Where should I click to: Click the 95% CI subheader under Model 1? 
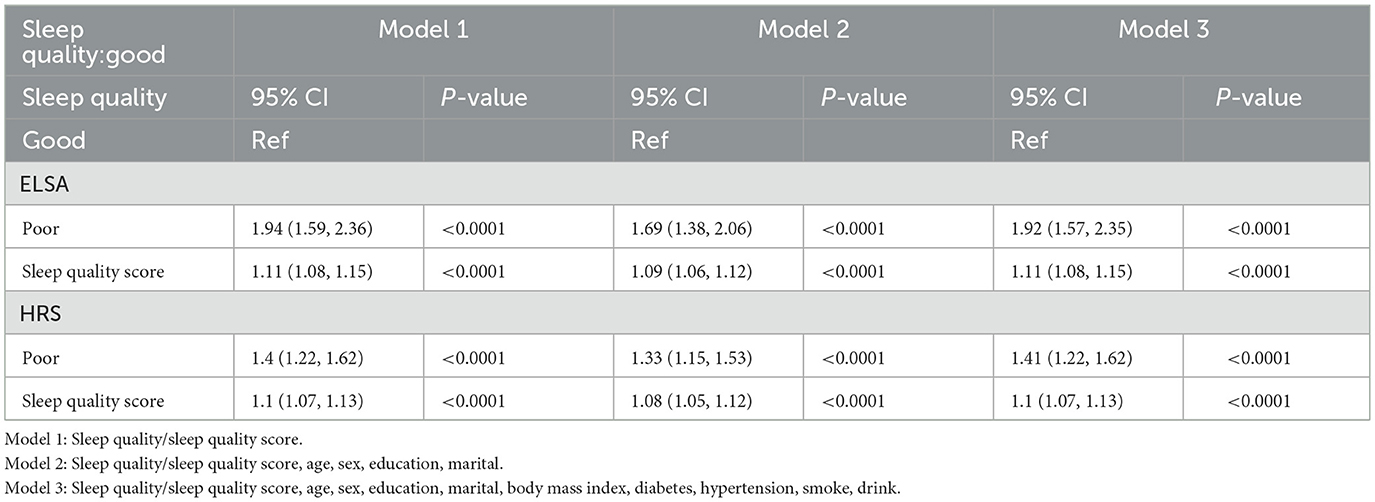[x=291, y=98]
